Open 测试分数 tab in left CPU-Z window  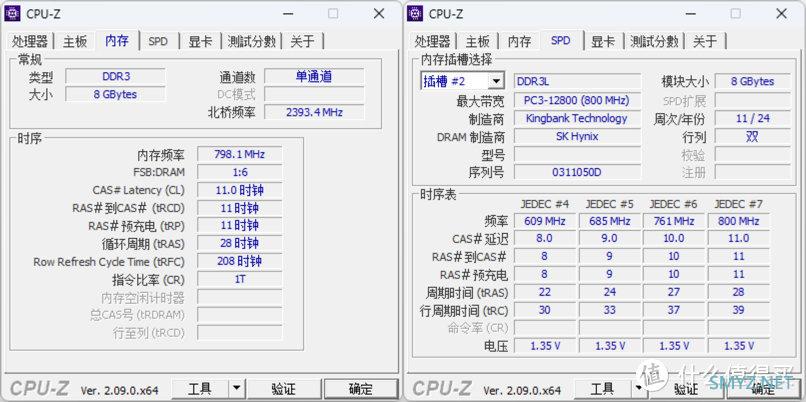251,42
